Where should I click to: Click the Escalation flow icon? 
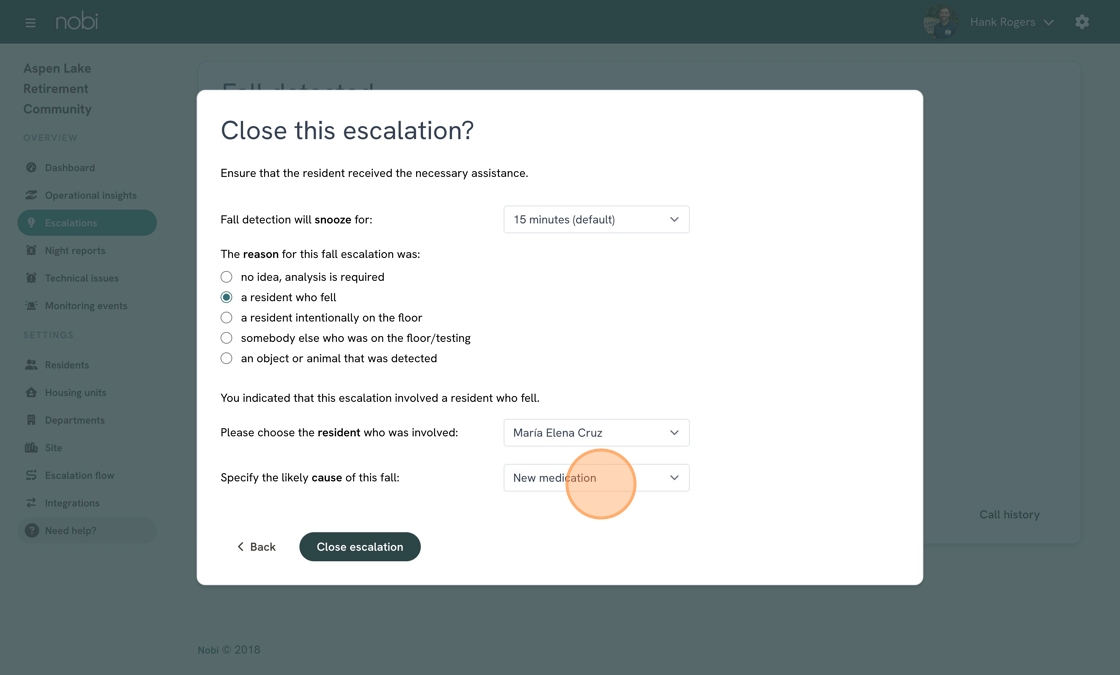[31, 476]
